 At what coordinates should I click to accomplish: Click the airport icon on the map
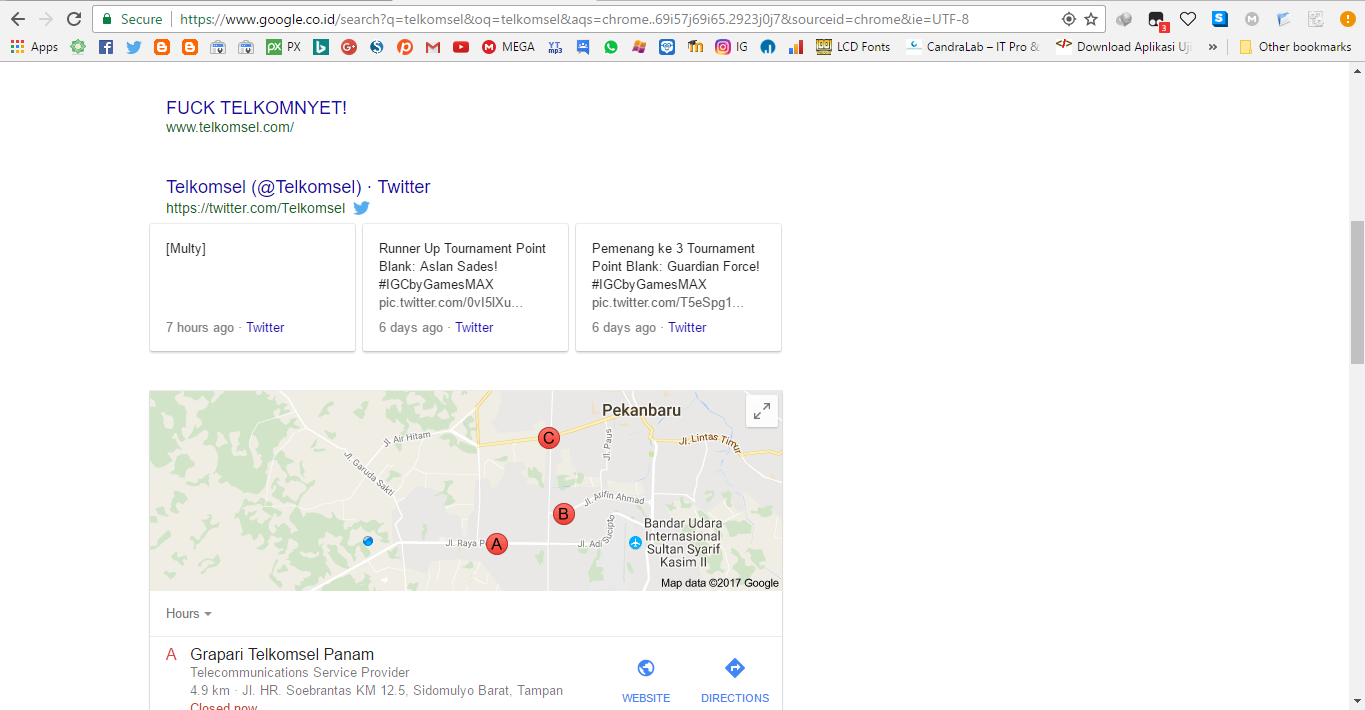[635, 543]
